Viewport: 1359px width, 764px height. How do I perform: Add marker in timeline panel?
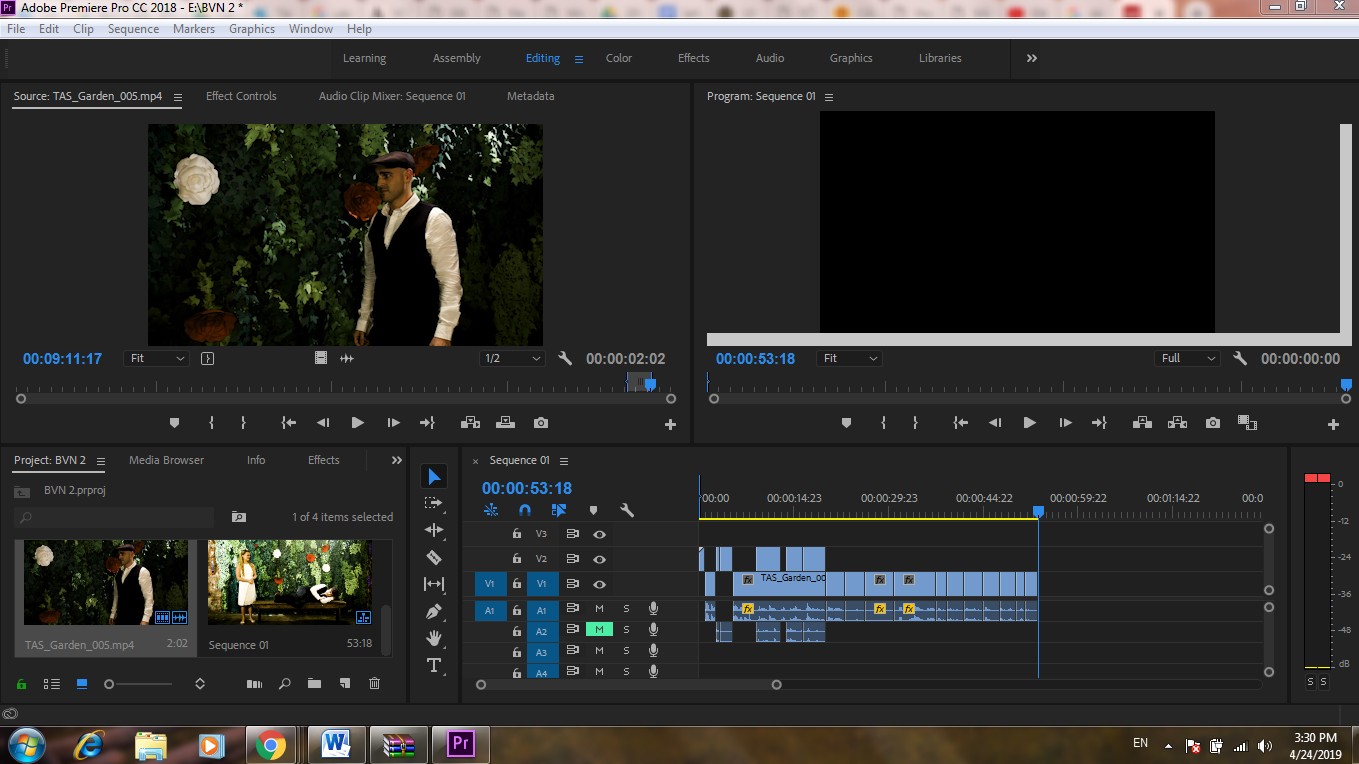(x=593, y=510)
